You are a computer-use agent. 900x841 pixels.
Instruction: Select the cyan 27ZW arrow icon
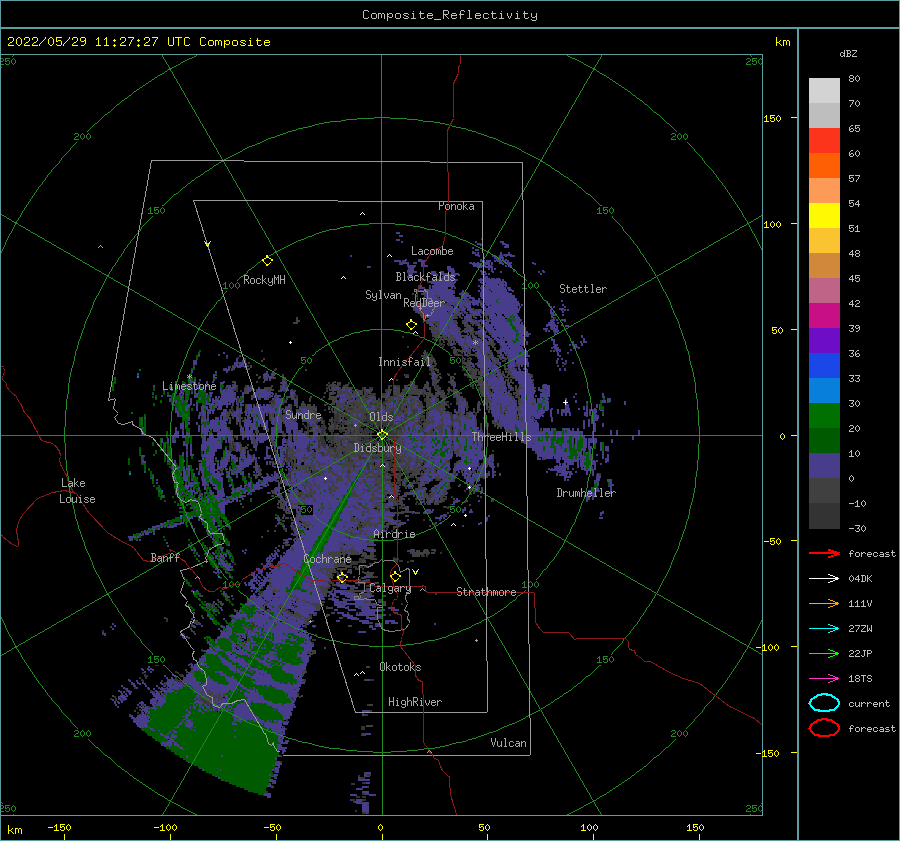tap(824, 629)
